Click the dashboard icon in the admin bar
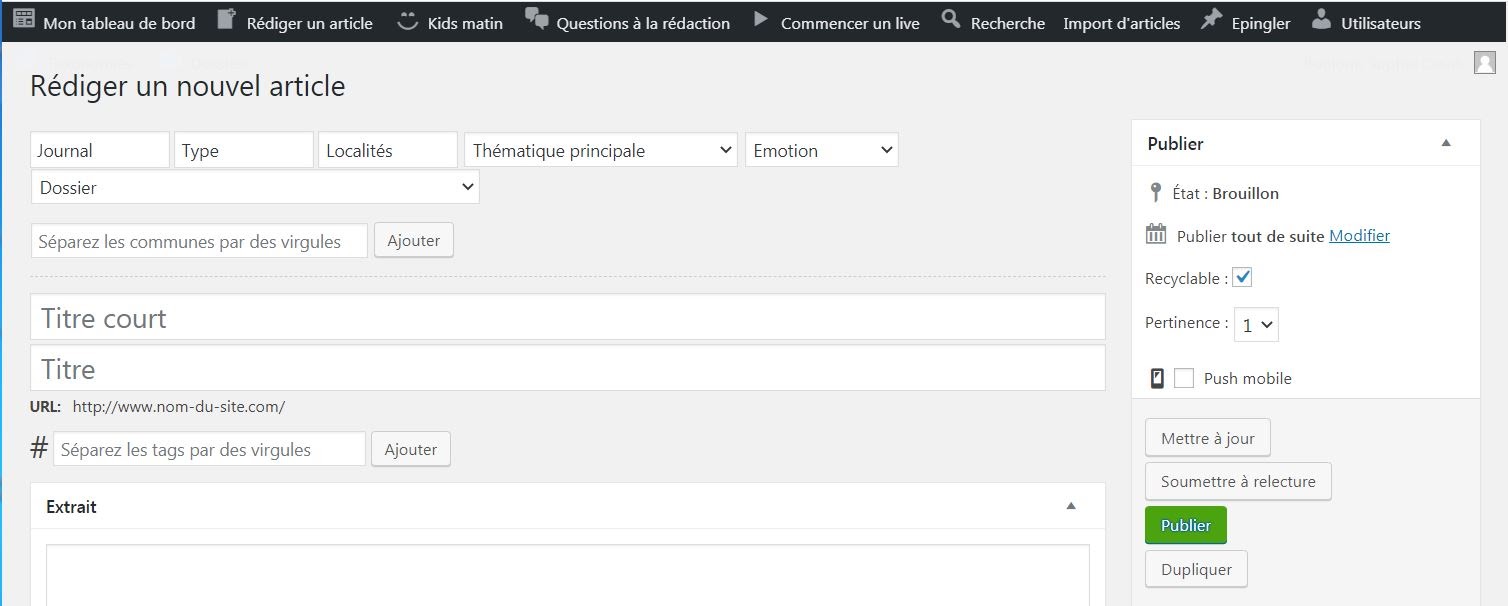Image resolution: width=1508 pixels, height=606 pixels. pyautogui.click(x=24, y=20)
